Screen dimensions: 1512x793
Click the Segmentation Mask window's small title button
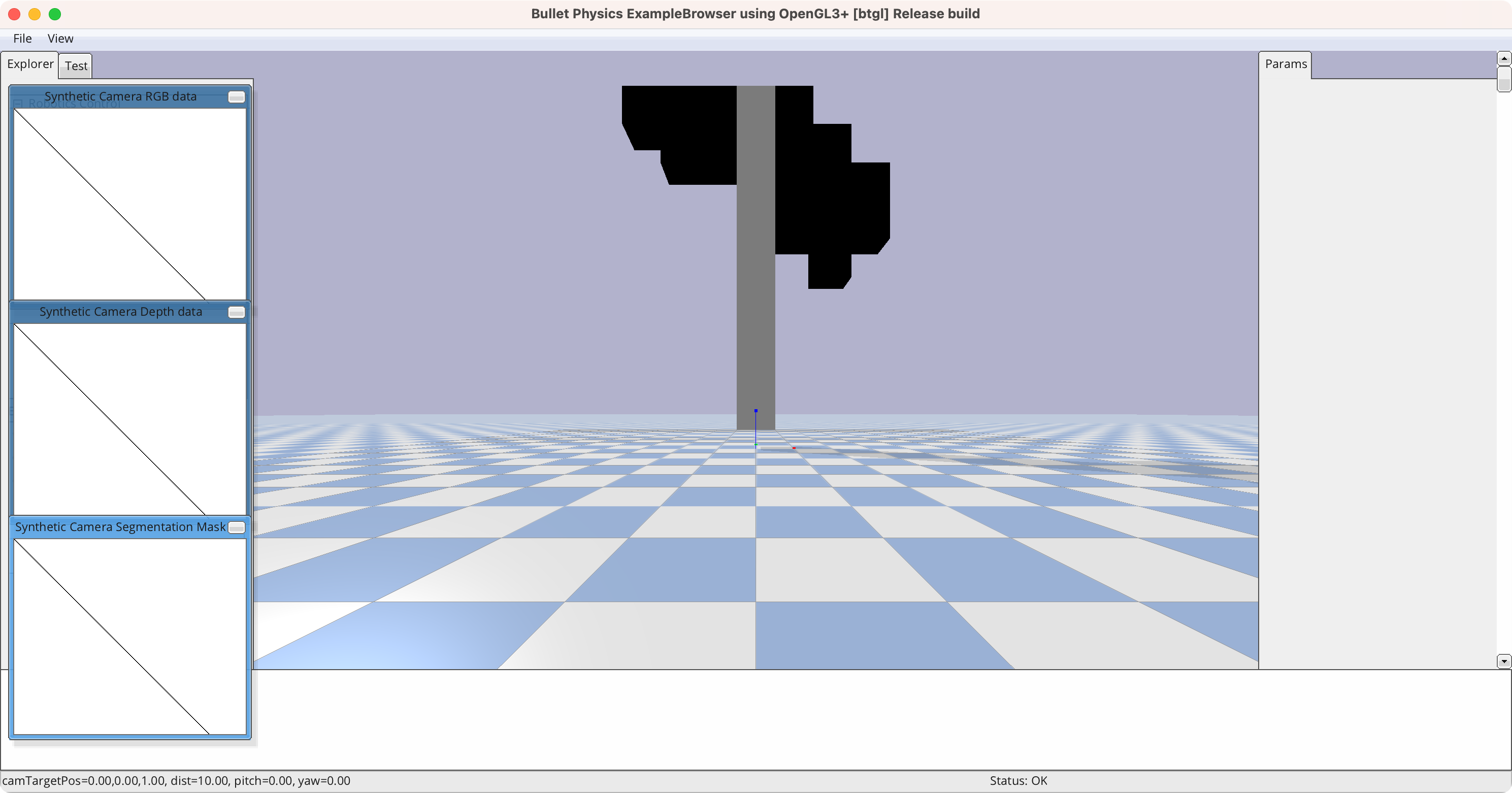[236, 527]
